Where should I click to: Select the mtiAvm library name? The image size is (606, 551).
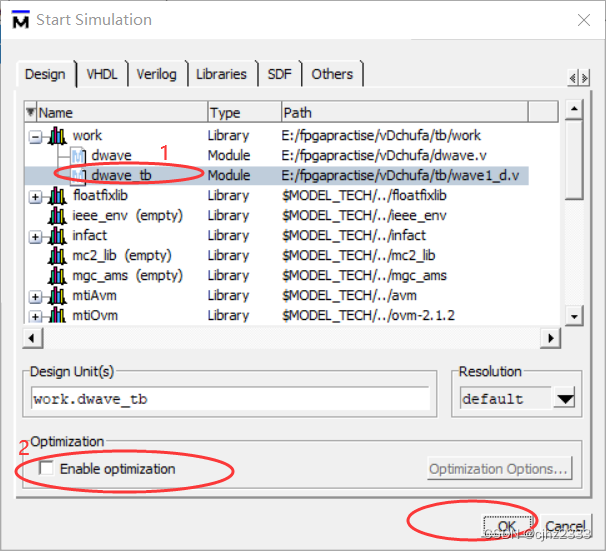(x=94, y=296)
